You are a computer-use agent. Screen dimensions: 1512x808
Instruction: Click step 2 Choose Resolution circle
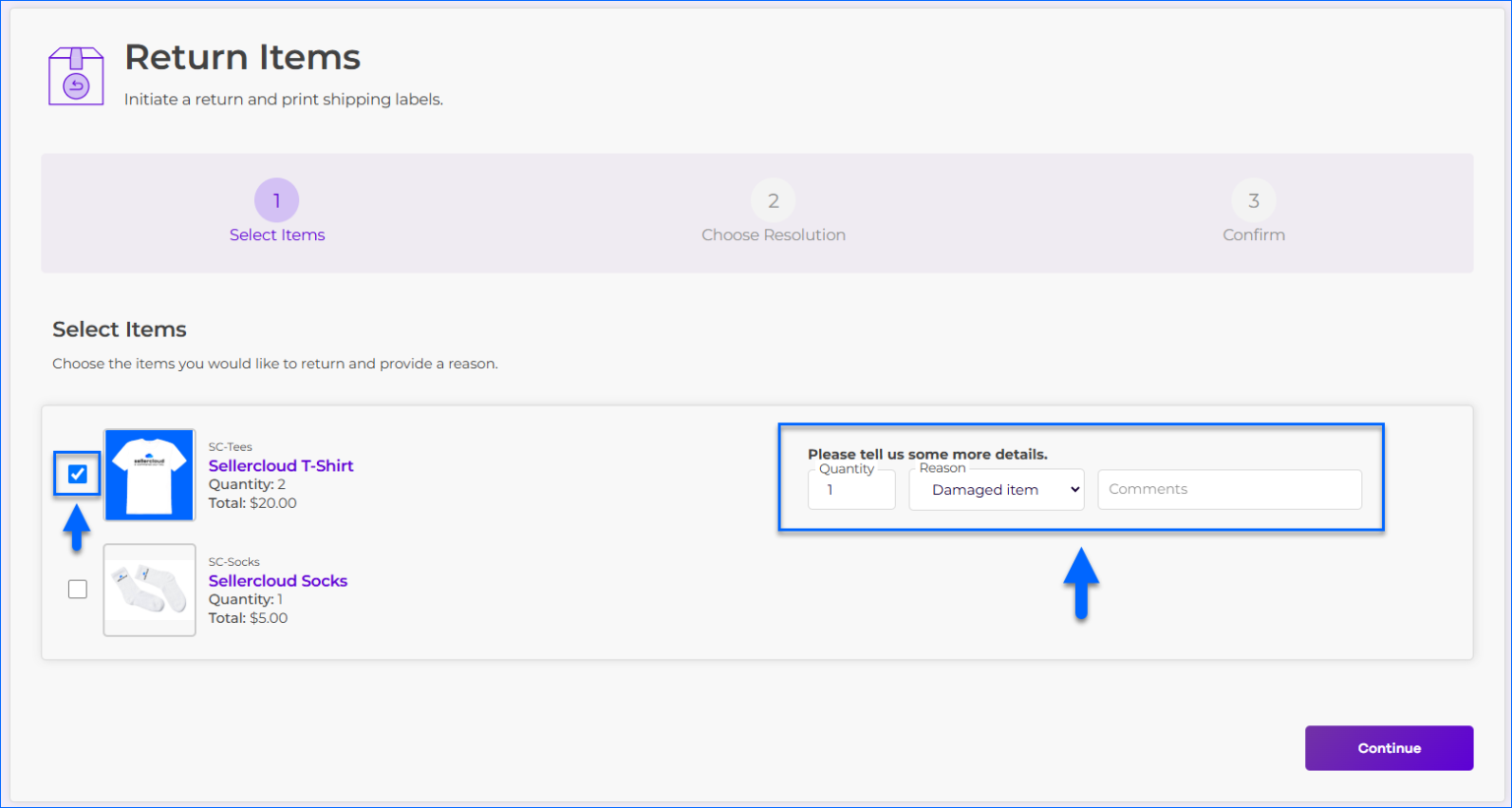[773, 200]
